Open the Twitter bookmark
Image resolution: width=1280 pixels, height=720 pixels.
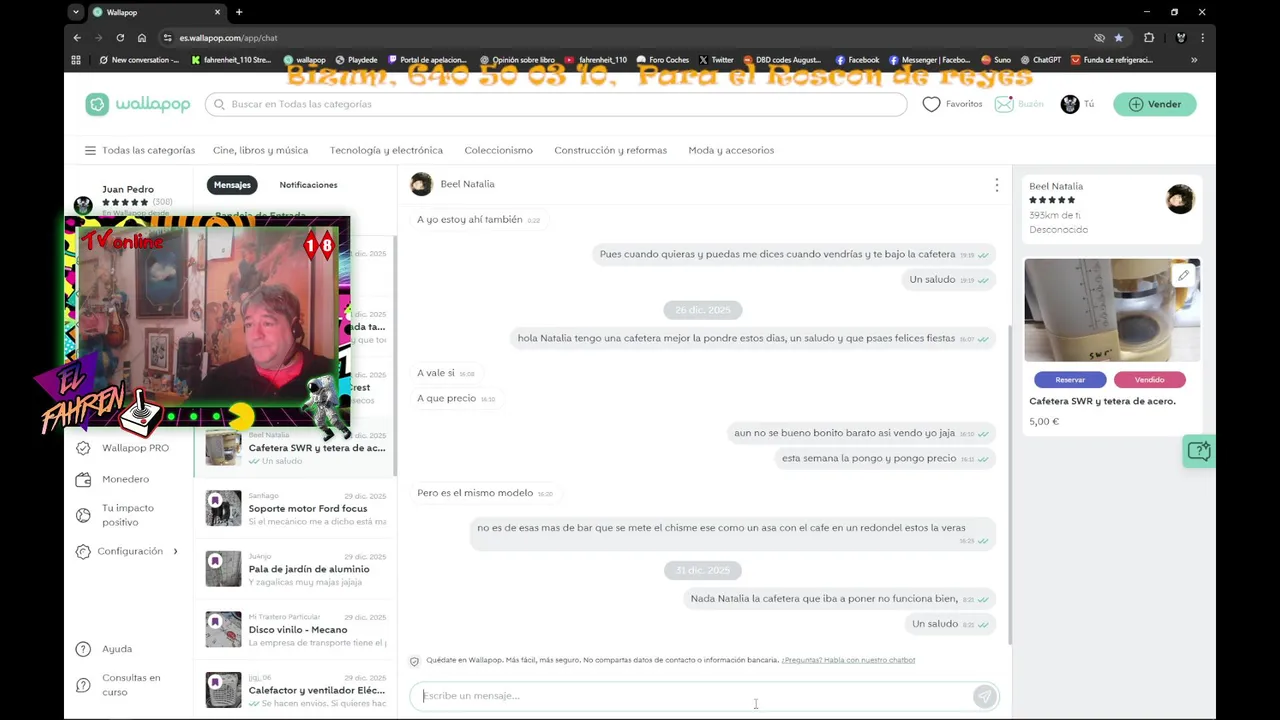(x=716, y=60)
